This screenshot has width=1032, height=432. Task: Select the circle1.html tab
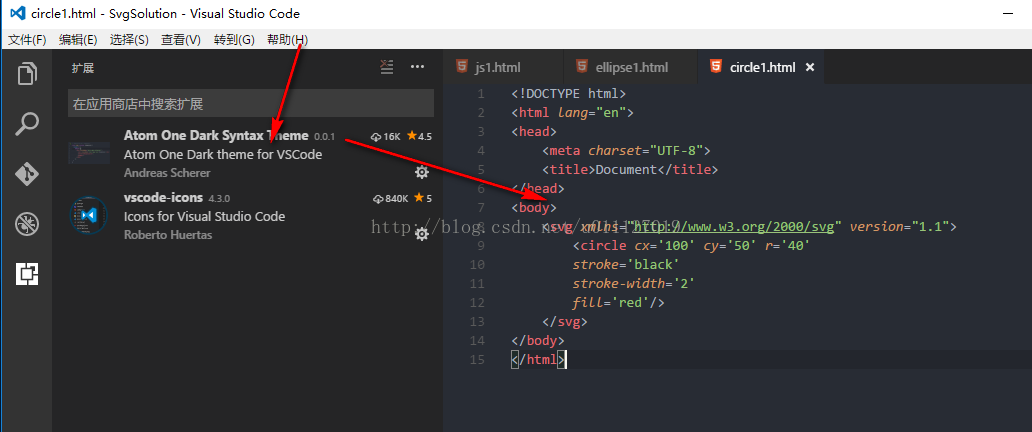(x=761, y=67)
